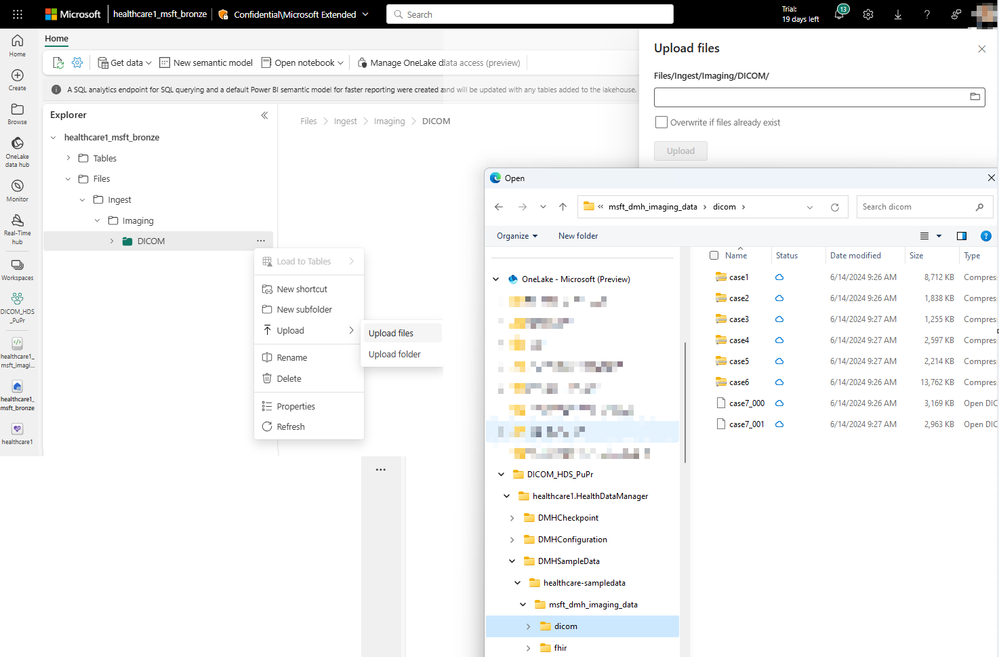The width and height of the screenshot is (999, 657).
Task: Expand the DICOM folder in Explorer
Action: pos(111,241)
